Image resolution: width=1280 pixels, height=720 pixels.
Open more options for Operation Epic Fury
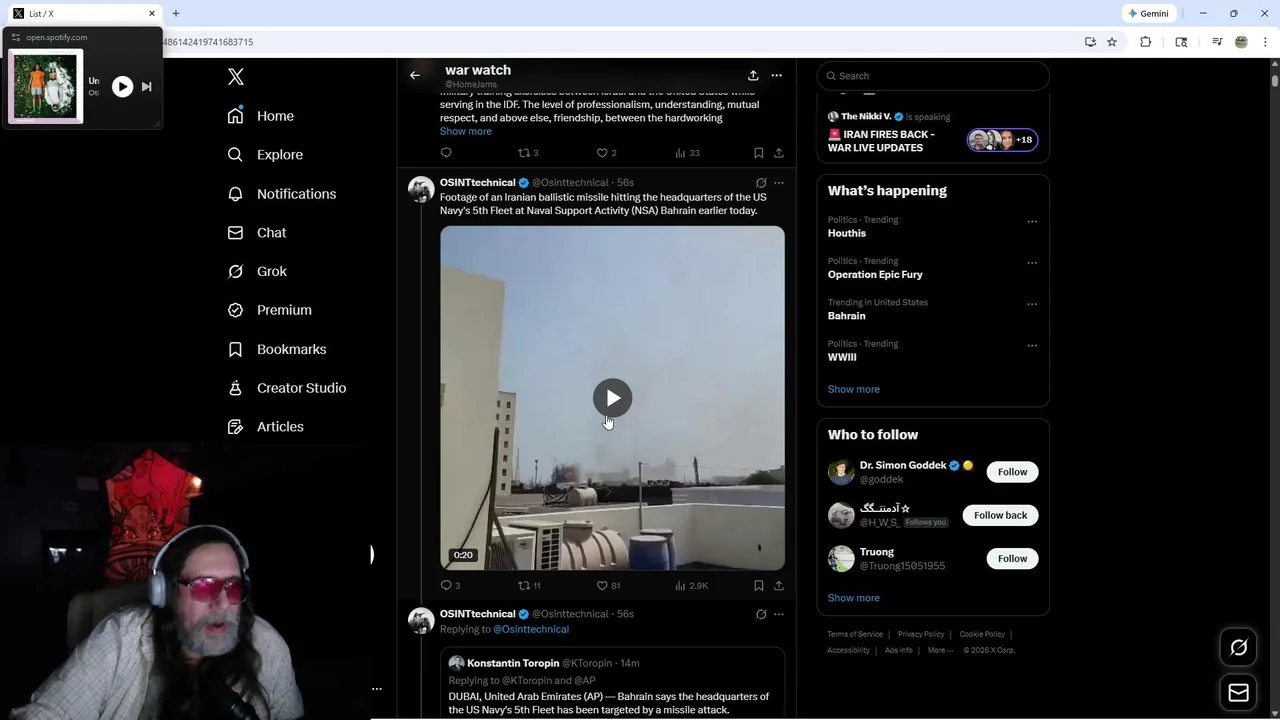click(x=1032, y=263)
